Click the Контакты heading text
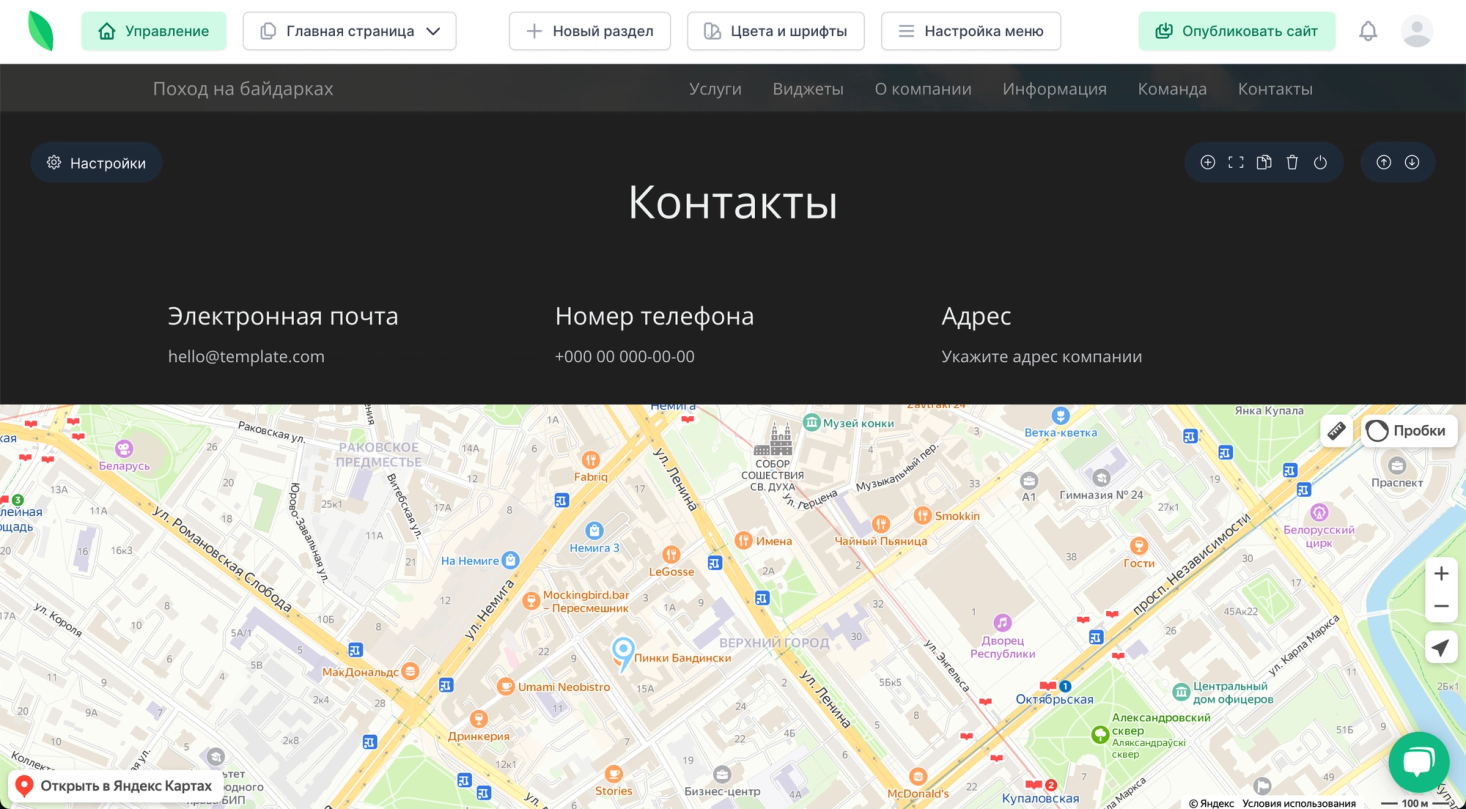Viewport: 1466px width, 809px height. (x=733, y=202)
